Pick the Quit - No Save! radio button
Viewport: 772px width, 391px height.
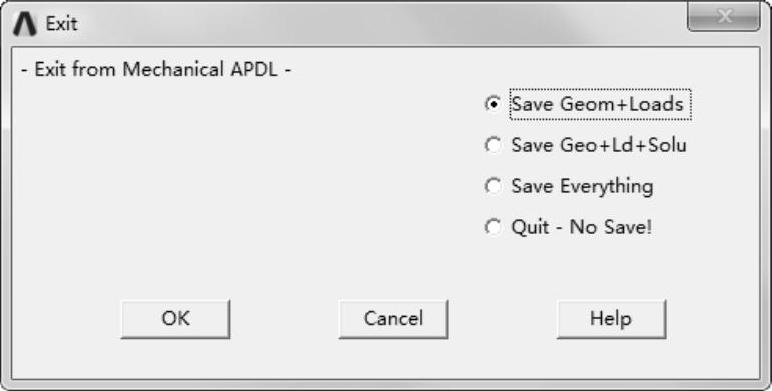(x=493, y=228)
